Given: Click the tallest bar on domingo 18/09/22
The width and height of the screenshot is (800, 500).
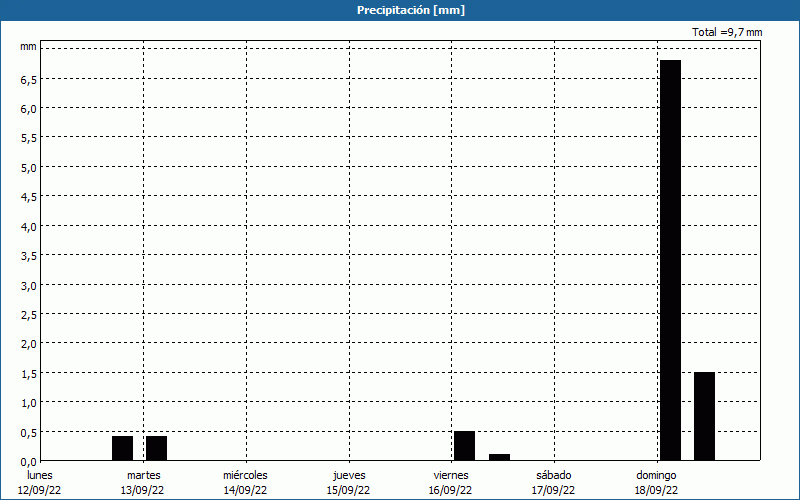Looking at the screenshot, I should point(670,260).
